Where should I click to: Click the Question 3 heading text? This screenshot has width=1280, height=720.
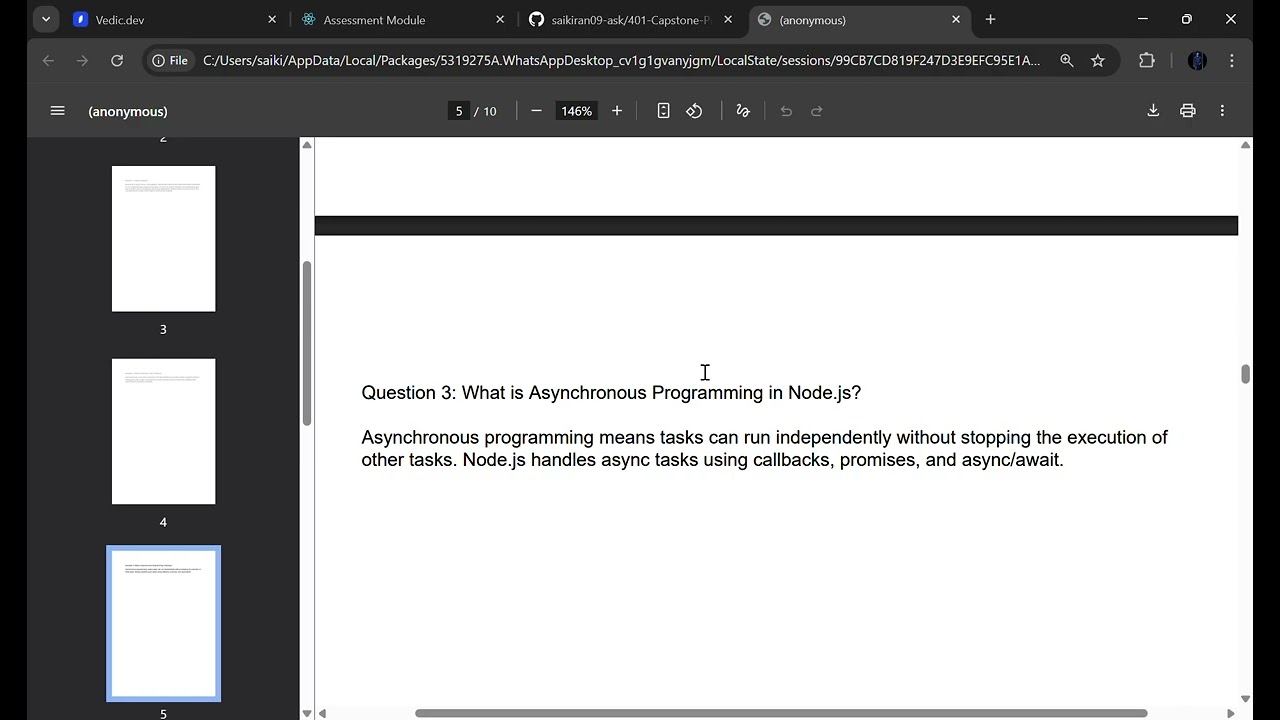pos(611,393)
